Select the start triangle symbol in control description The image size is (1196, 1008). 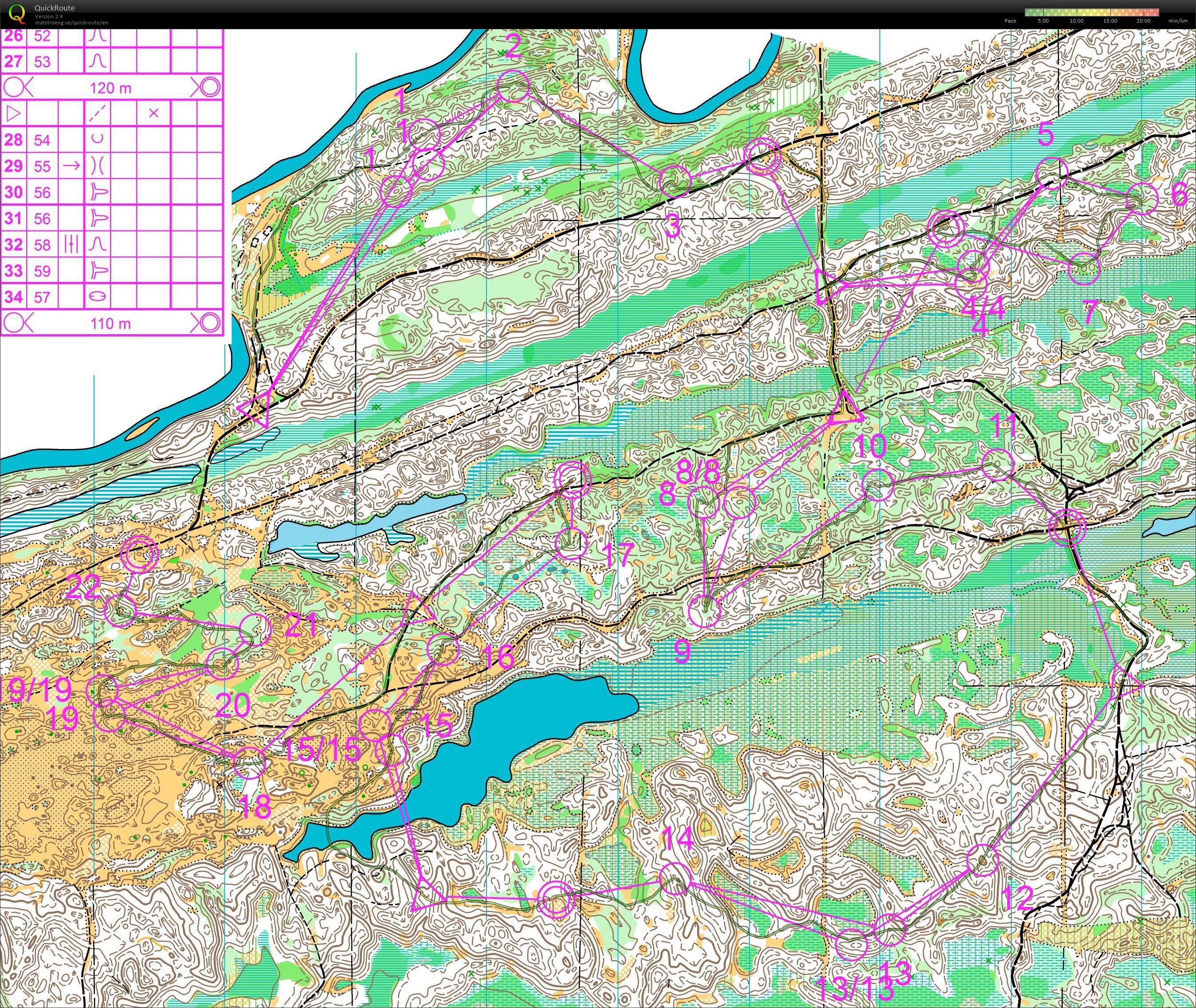point(14,113)
